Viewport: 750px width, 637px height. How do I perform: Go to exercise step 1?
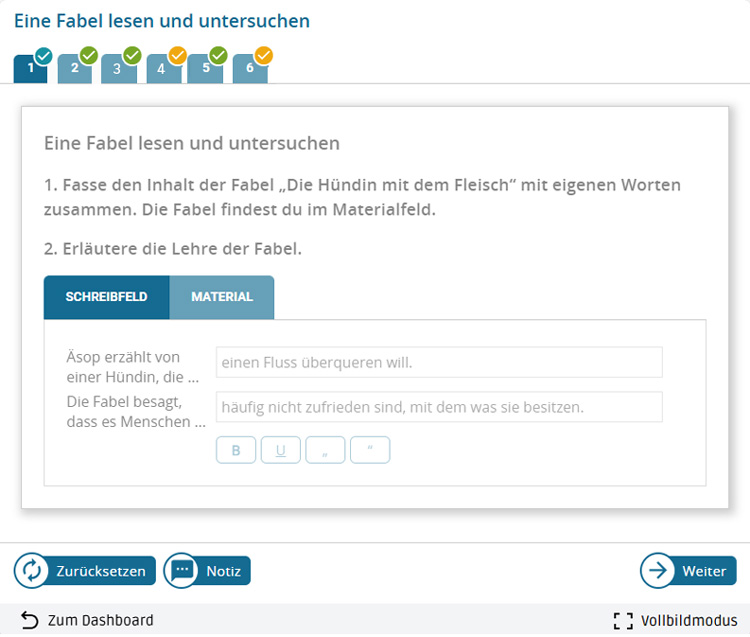tap(31, 68)
